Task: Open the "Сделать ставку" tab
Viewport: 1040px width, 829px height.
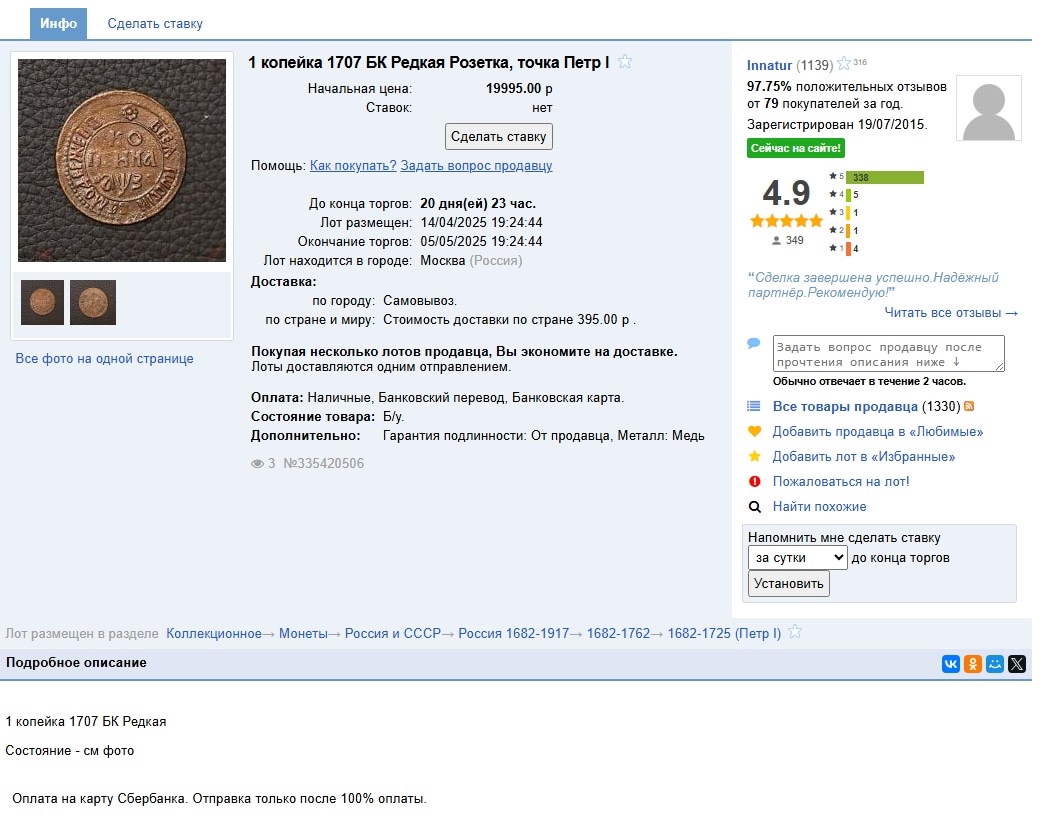Action: 155,23
